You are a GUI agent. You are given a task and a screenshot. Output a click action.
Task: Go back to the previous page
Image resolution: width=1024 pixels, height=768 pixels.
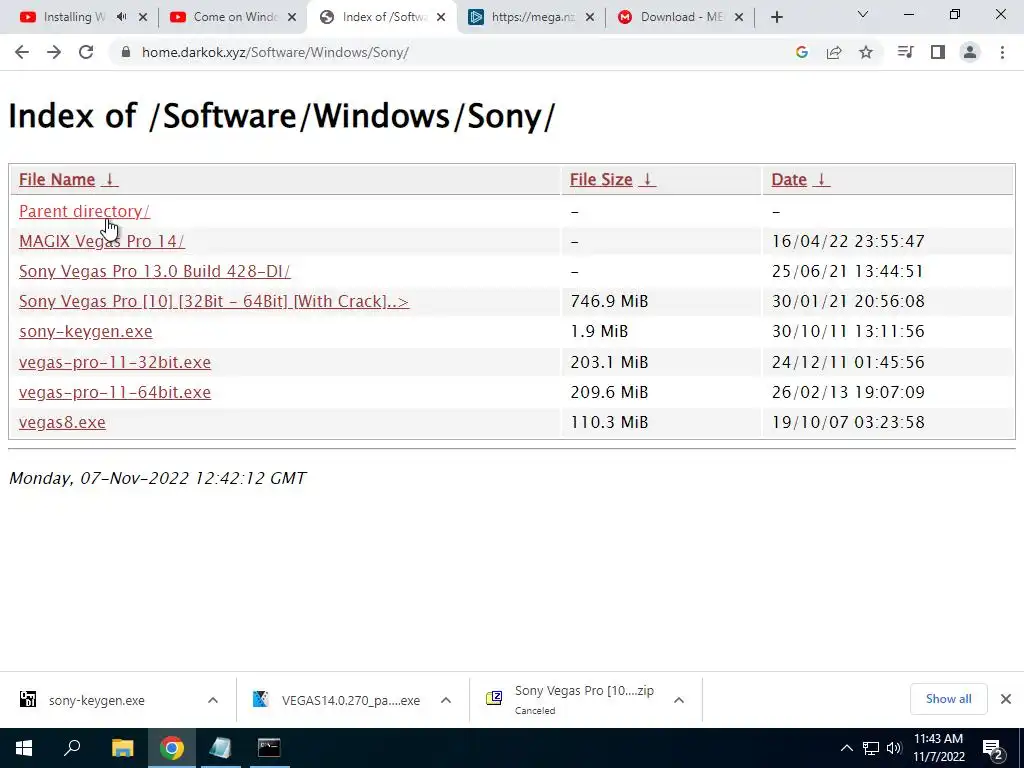22,52
